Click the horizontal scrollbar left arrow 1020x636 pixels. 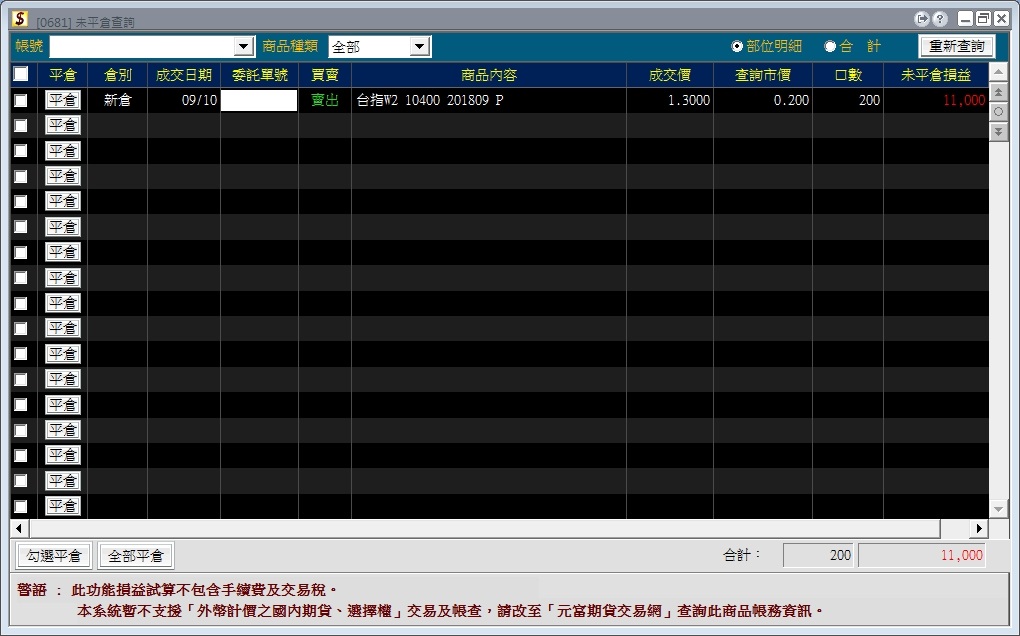(x=19, y=529)
